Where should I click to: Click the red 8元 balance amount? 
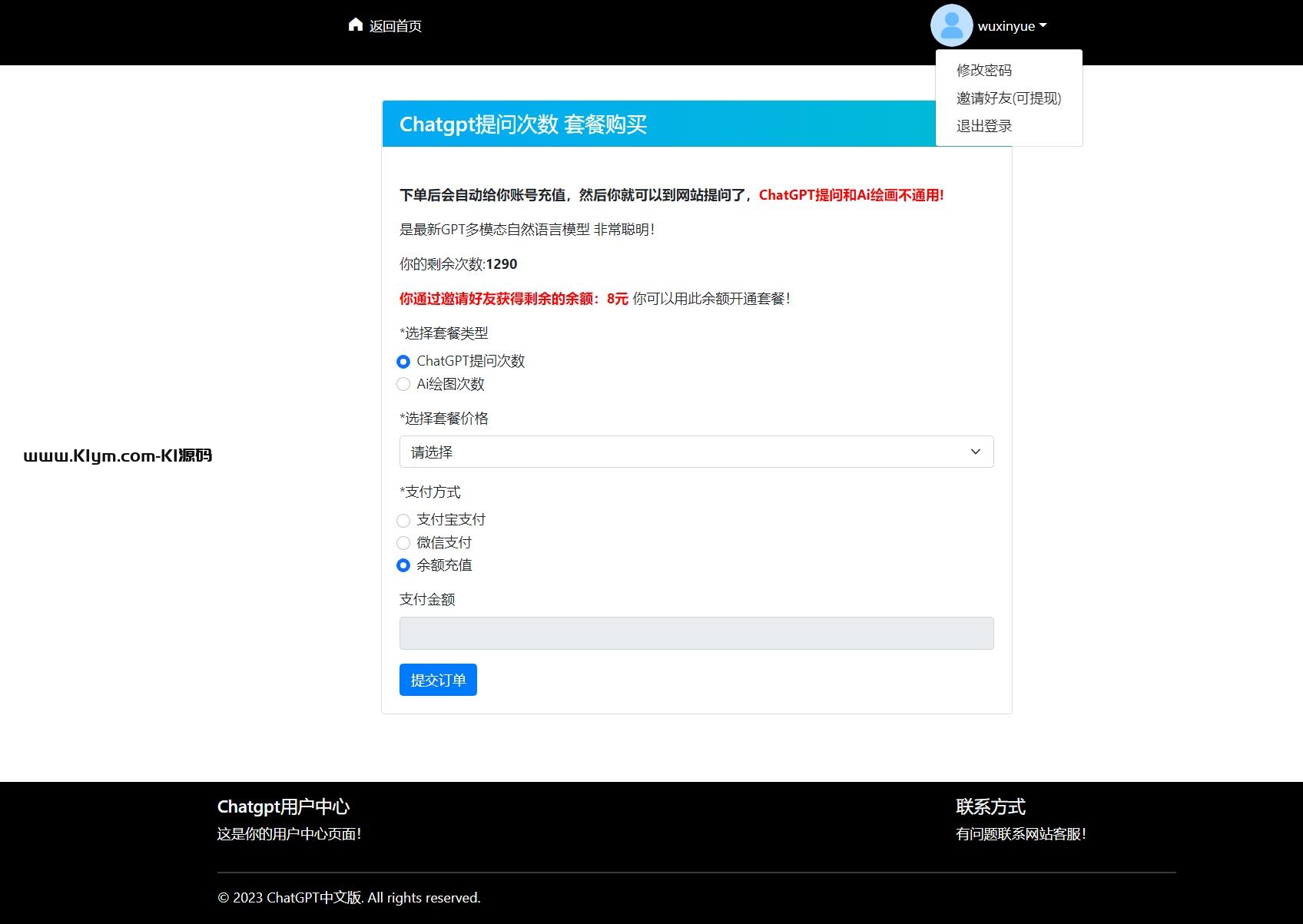click(617, 299)
